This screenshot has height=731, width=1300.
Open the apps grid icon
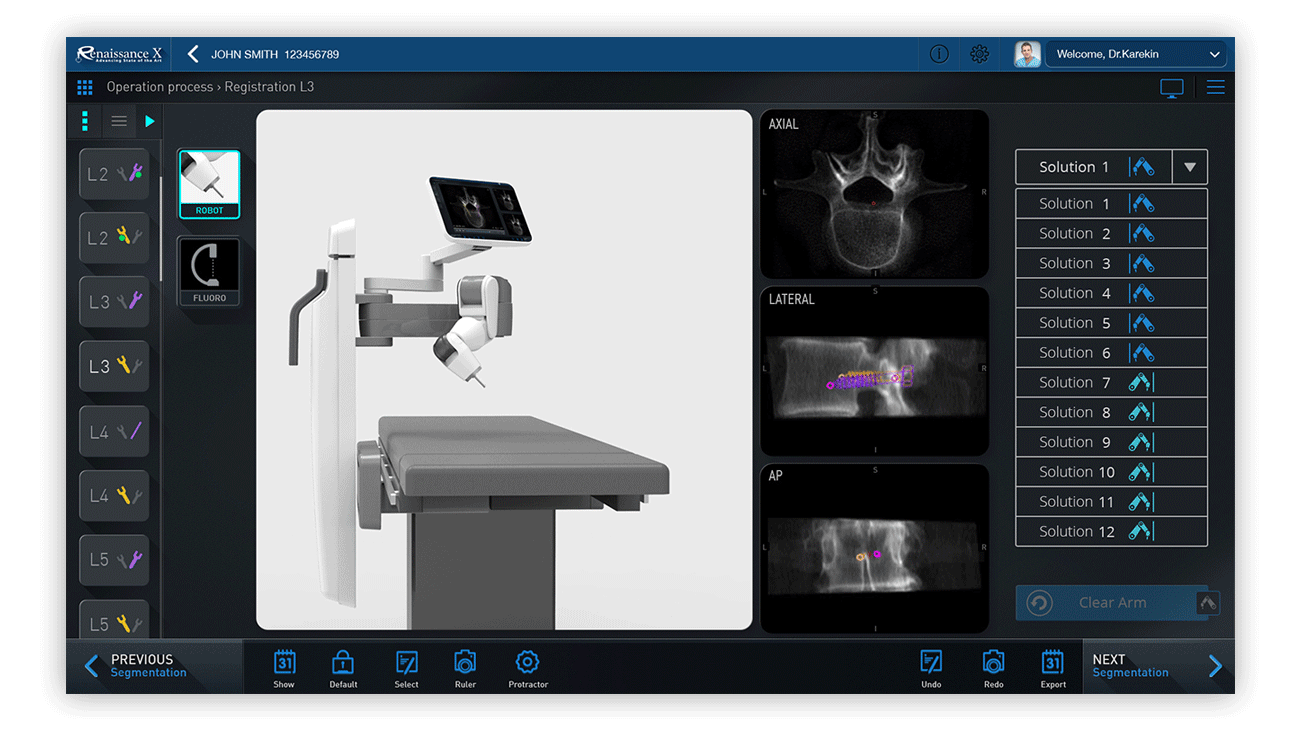(85, 87)
